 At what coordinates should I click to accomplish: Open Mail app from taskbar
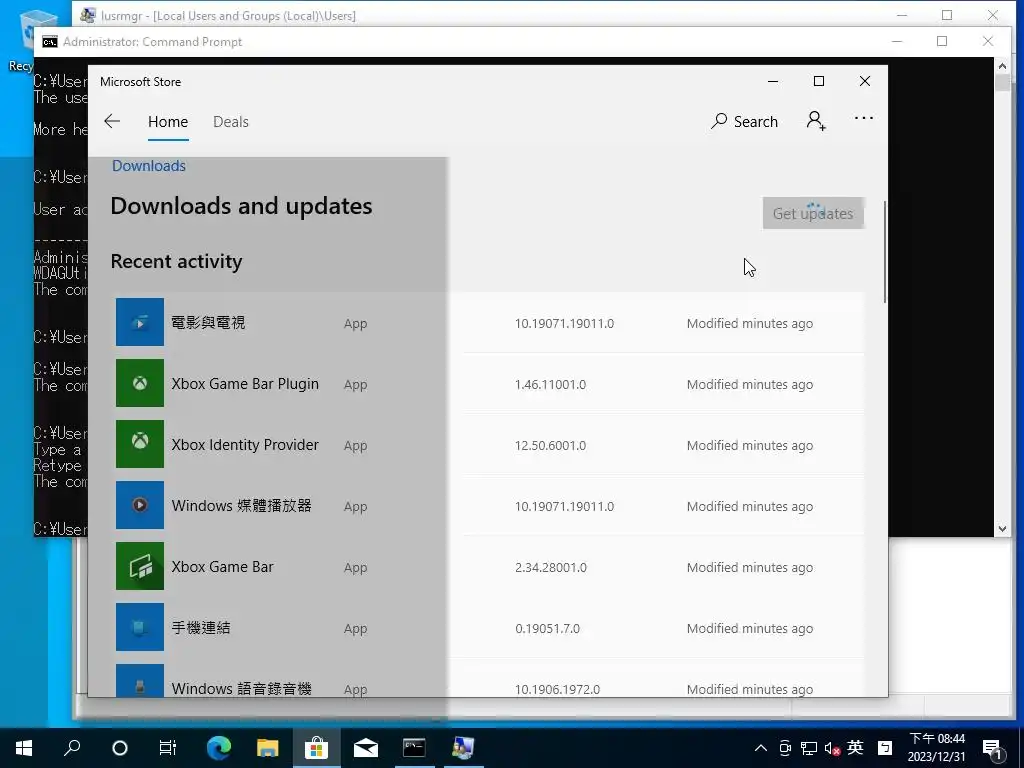click(366, 748)
